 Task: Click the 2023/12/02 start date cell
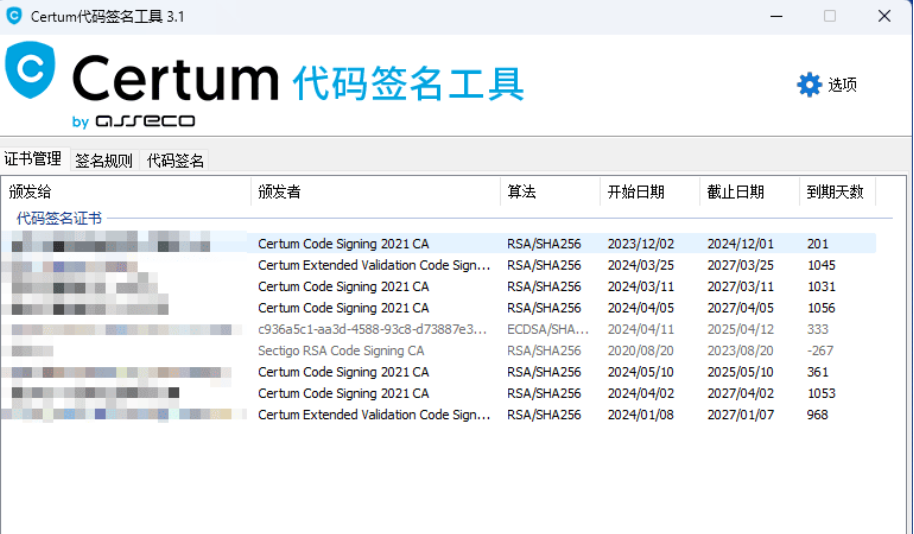(641, 244)
